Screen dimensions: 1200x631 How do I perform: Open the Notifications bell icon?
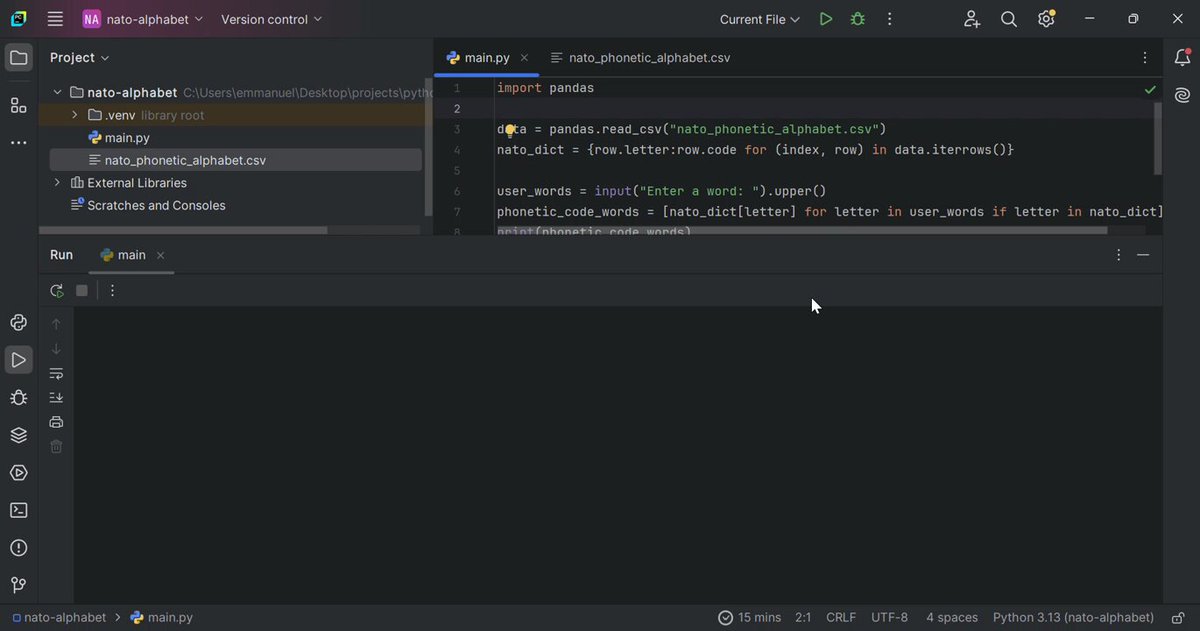1182,58
